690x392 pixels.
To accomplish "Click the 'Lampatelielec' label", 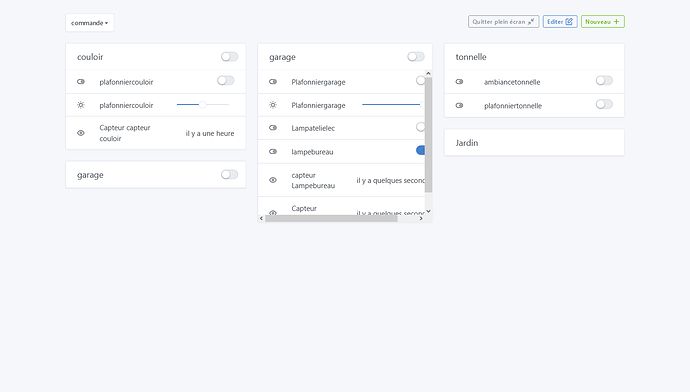I will click(x=313, y=128).
